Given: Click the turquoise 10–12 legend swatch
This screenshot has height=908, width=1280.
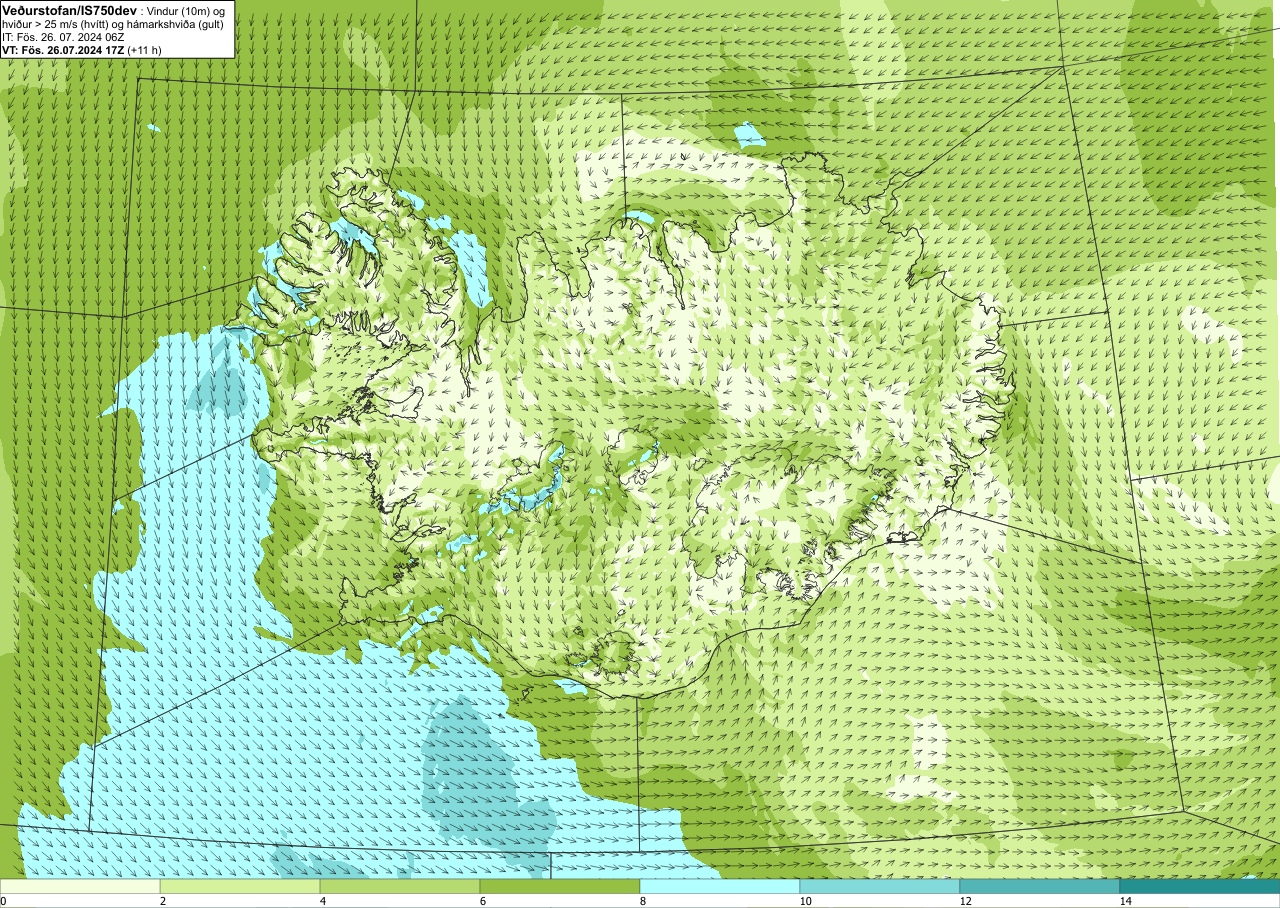Looking at the screenshot, I should [880, 886].
